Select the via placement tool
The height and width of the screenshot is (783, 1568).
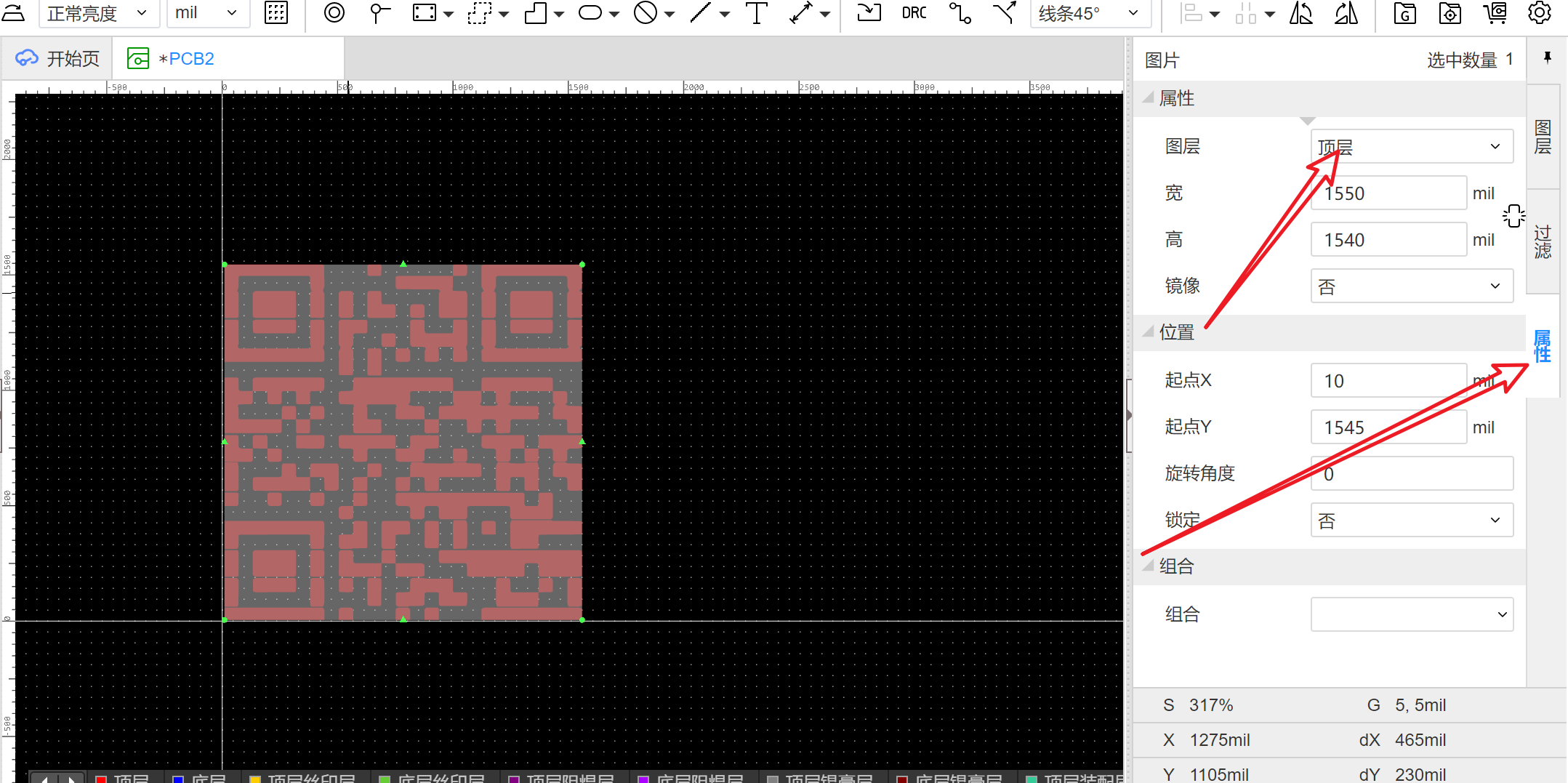334,13
